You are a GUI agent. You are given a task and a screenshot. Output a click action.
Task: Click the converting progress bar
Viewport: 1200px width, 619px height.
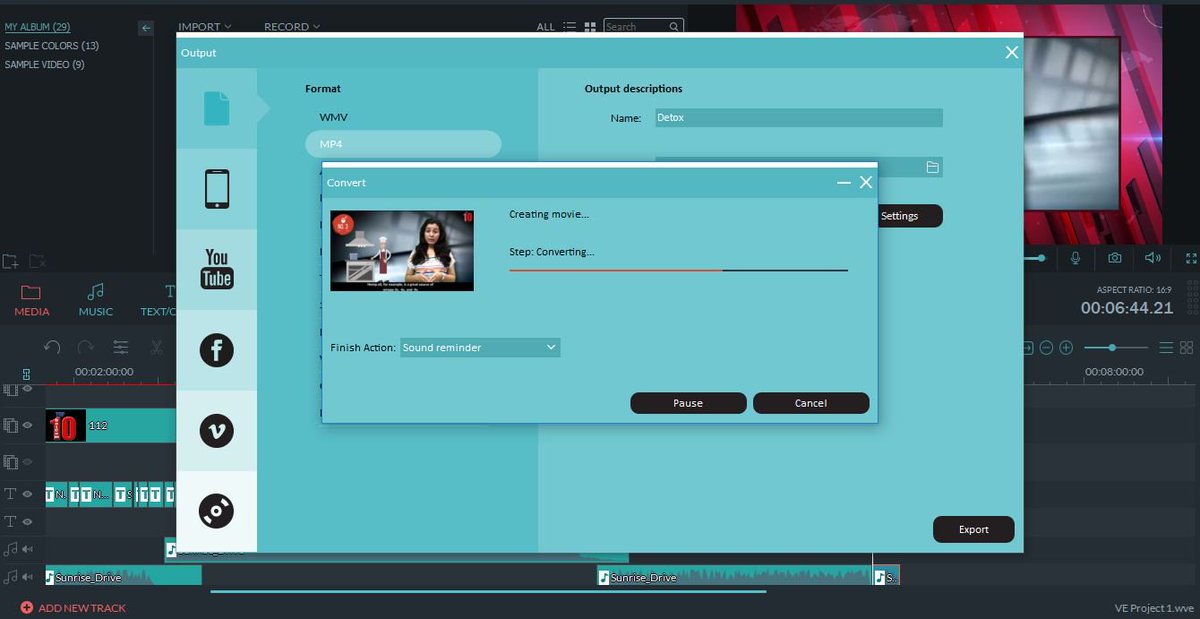point(679,270)
